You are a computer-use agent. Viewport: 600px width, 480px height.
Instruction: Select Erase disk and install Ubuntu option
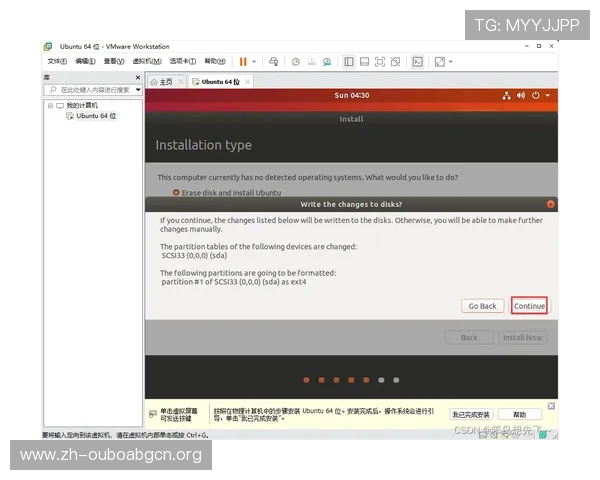point(177,192)
